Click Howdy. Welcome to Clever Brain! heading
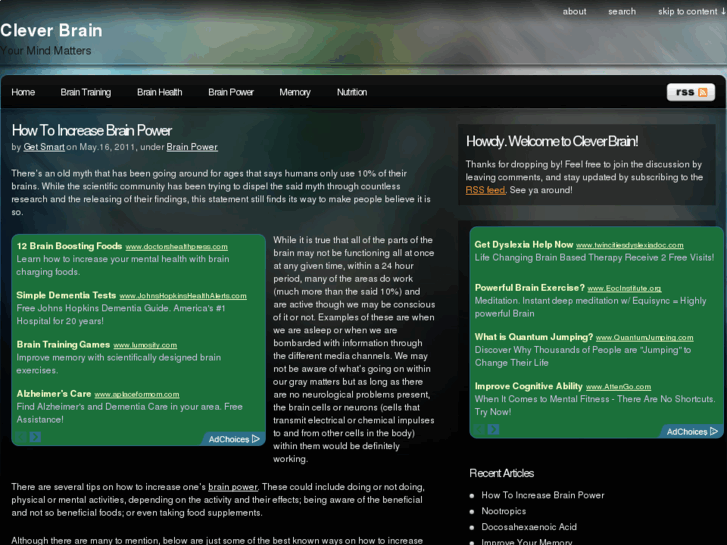Viewport: 727px width, 545px height. pyautogui.click(x=552, y=141)
